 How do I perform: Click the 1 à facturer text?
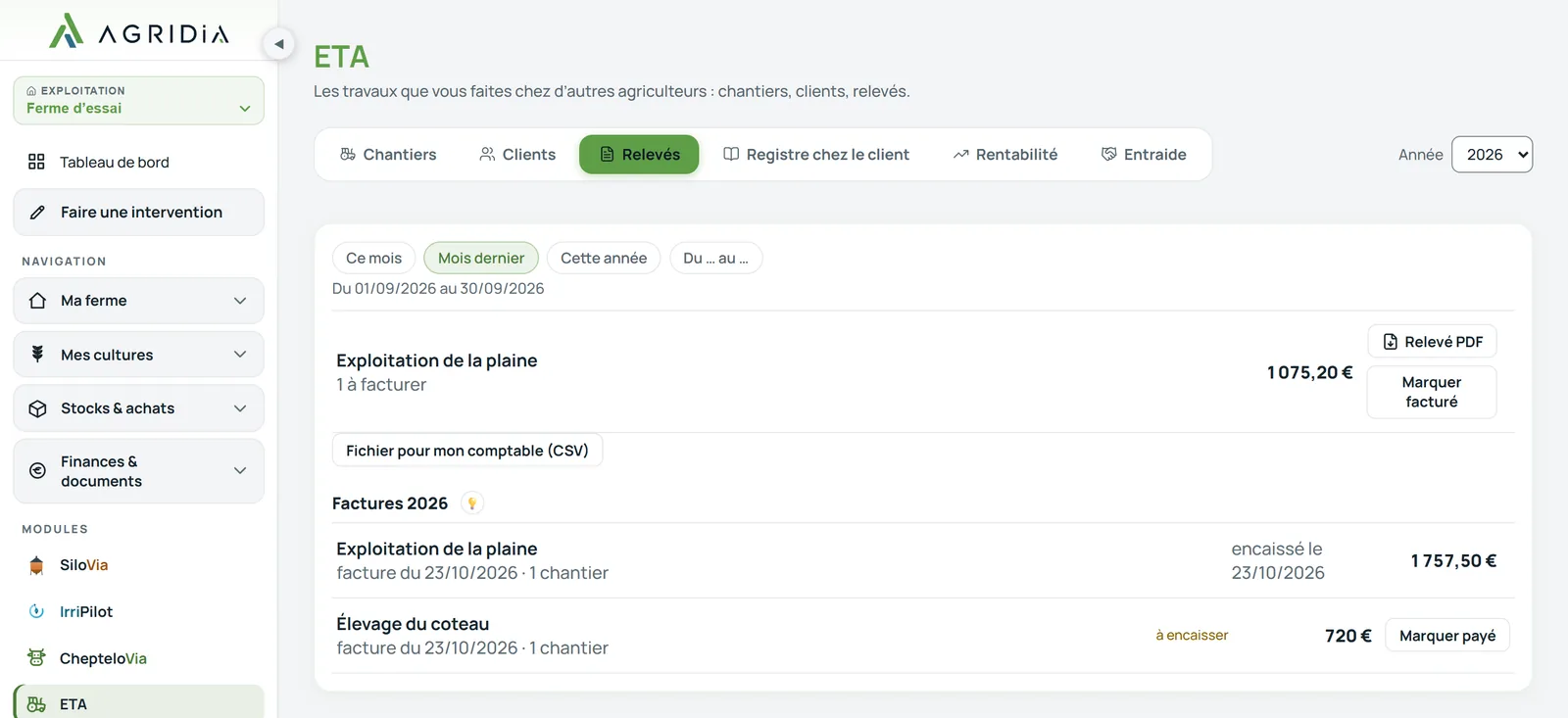(381, 385)
